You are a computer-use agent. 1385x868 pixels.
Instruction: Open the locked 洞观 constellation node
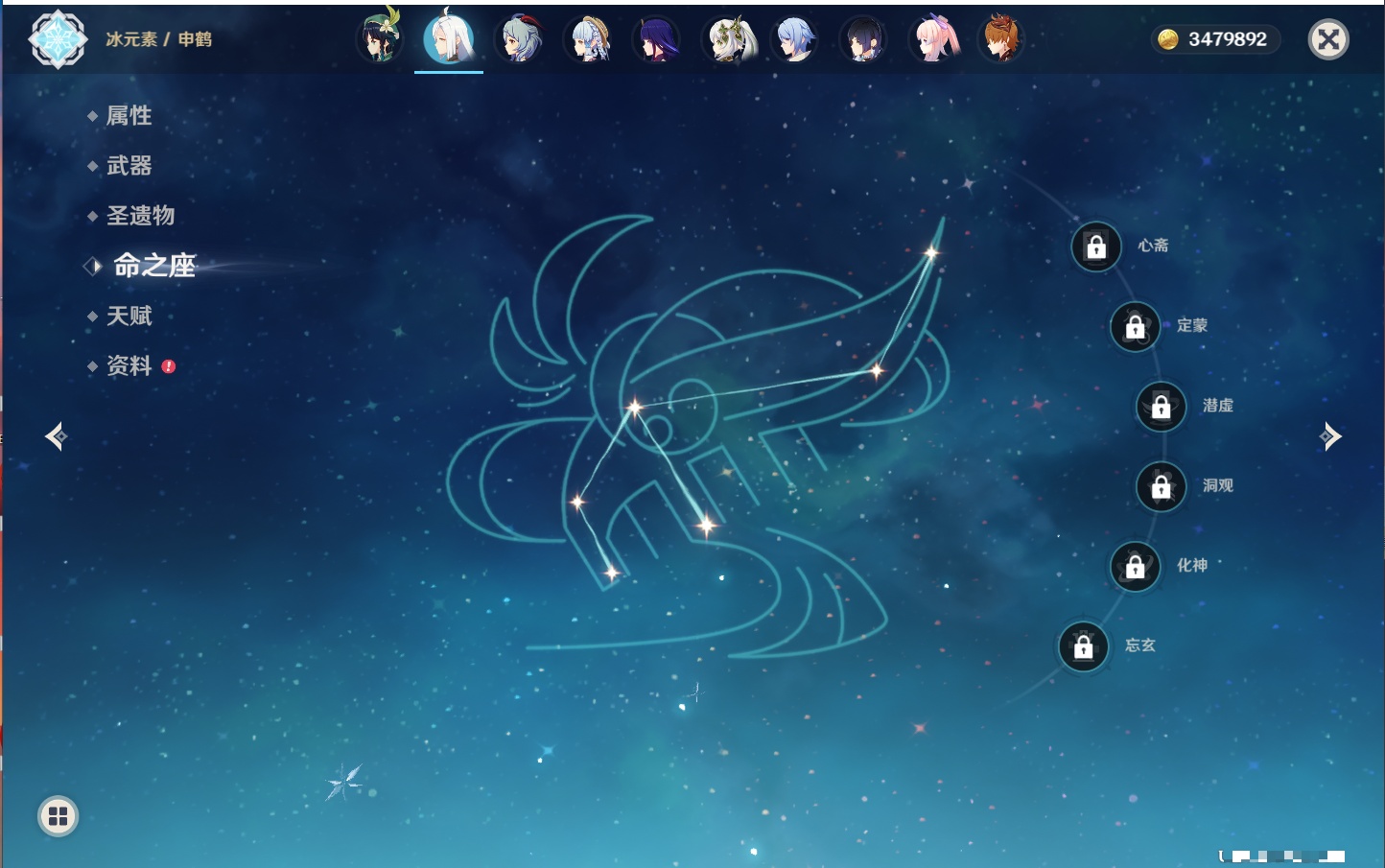(x=1161, y=487)
